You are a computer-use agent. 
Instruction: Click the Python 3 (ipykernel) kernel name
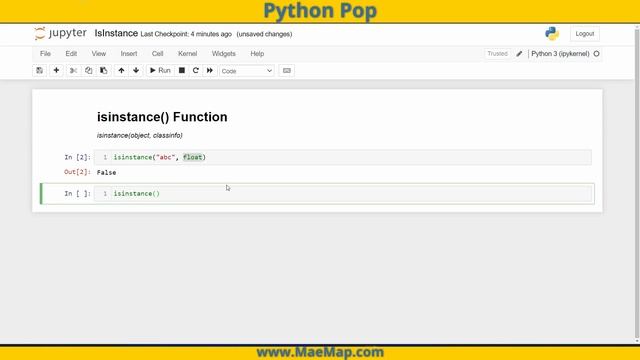coord(560,53)
